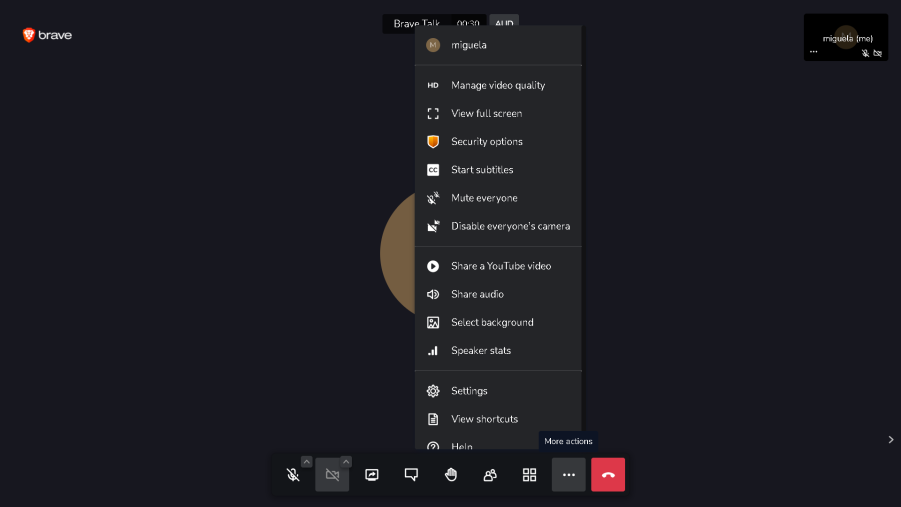Open the participants panel icon
This screenshot has height=507, width=901.
[x=490, y=475]
